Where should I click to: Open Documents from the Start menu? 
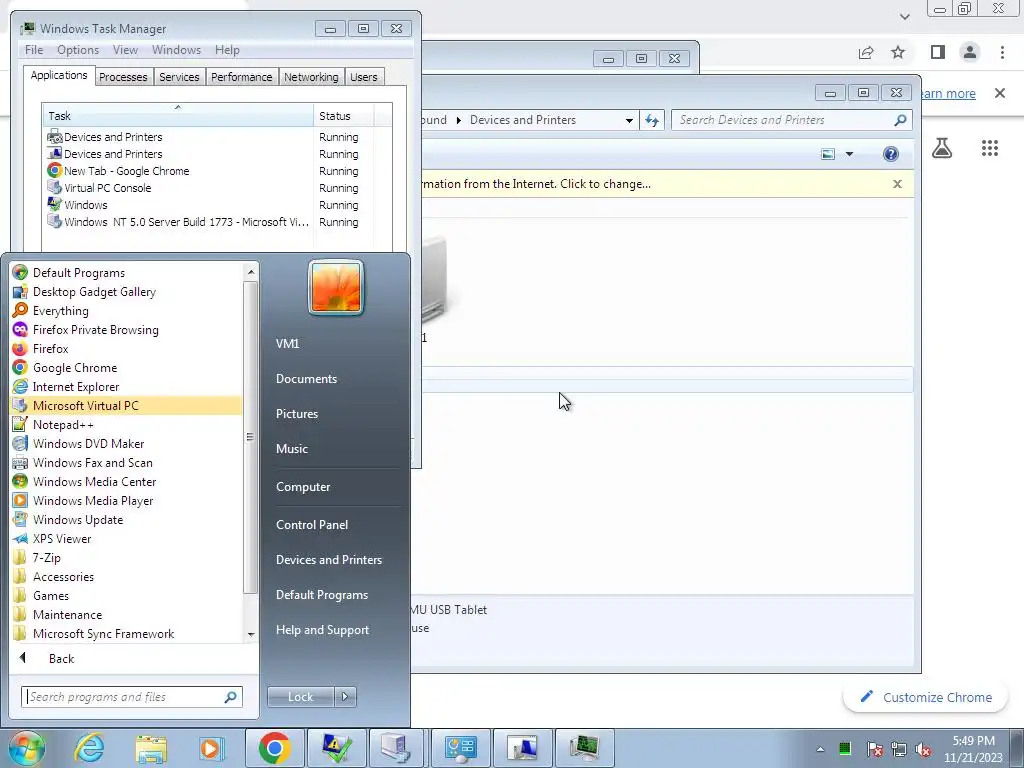point(306,379)
